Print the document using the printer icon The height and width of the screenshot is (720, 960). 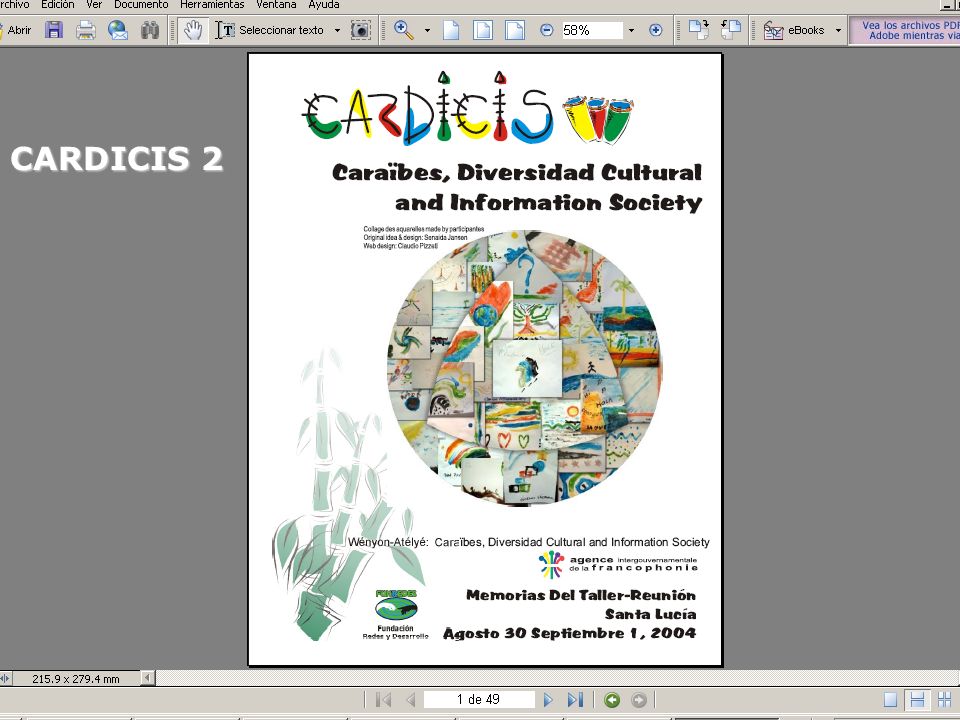86,30
